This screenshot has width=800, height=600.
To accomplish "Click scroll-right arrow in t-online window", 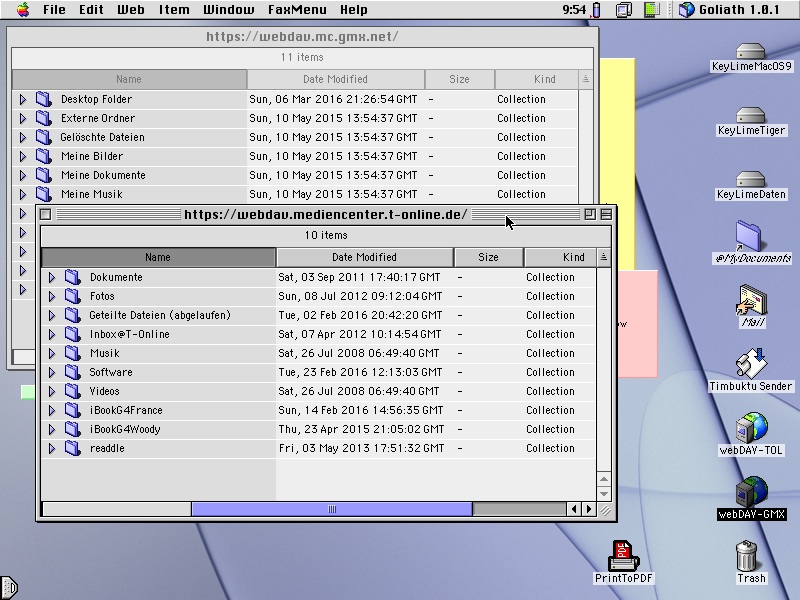I will point(589,509).
